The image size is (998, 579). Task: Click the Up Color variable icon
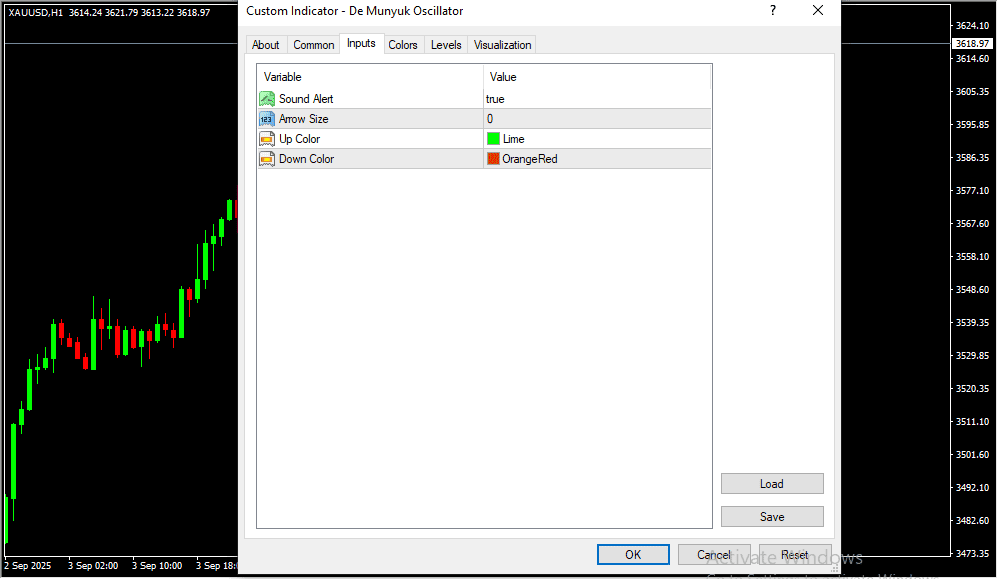point(267,139)
